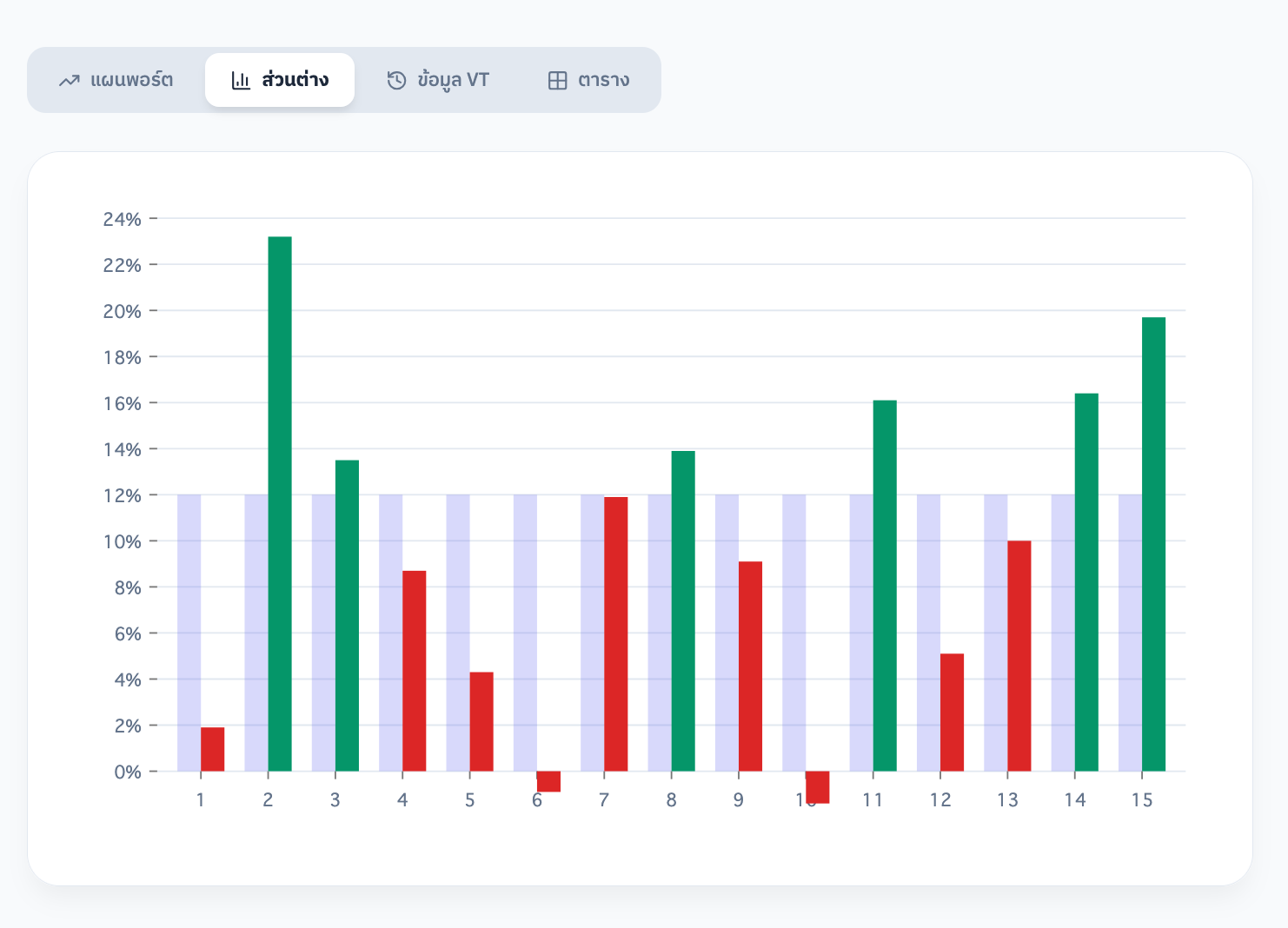Click the light purple bar at year 5
The width and height of the screenshot is (1288, 928).
point(458,633)
